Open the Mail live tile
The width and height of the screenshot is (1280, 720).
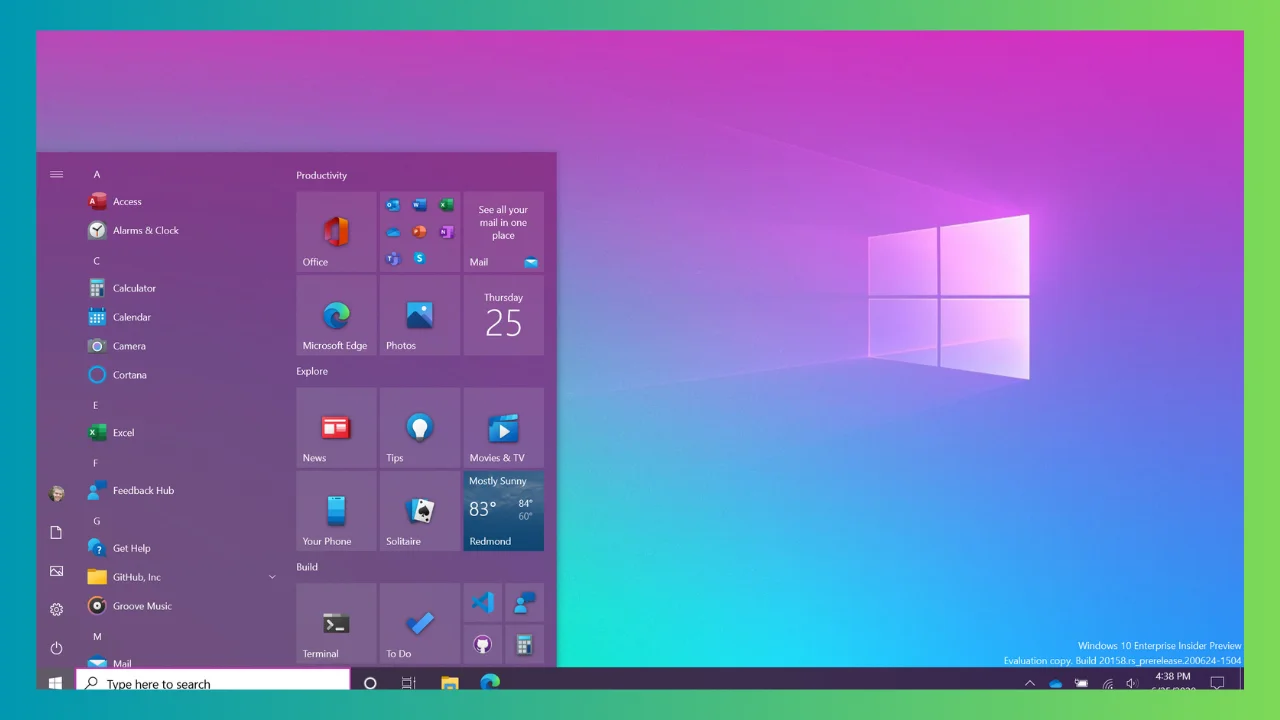503,232
